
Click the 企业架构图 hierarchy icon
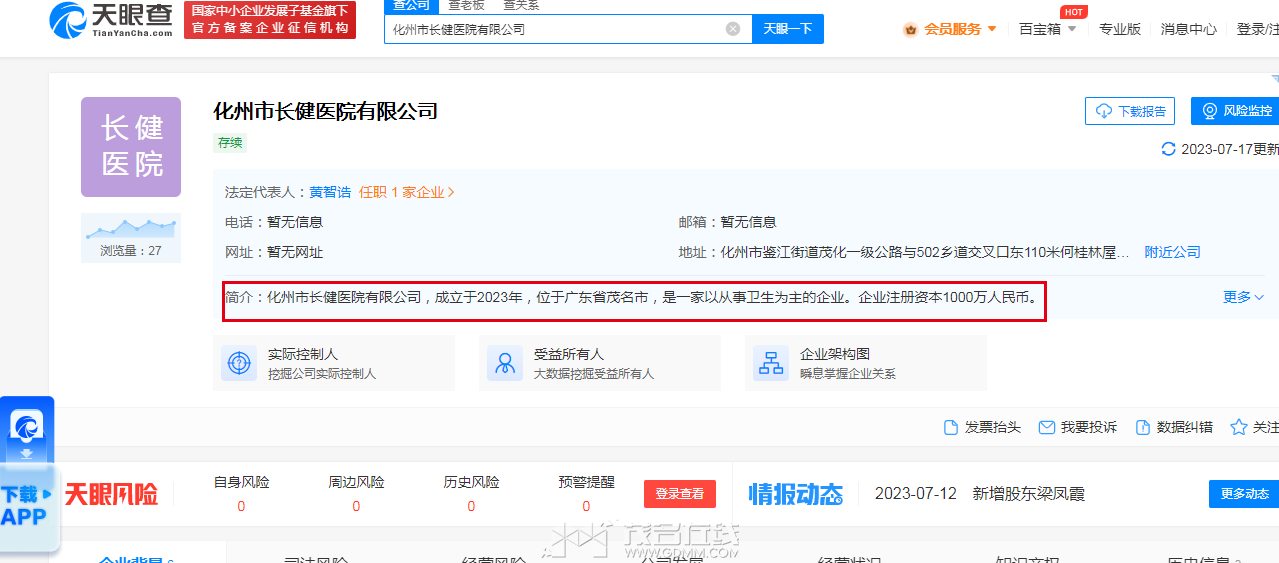pyautogui.click(x=771, y=363)
